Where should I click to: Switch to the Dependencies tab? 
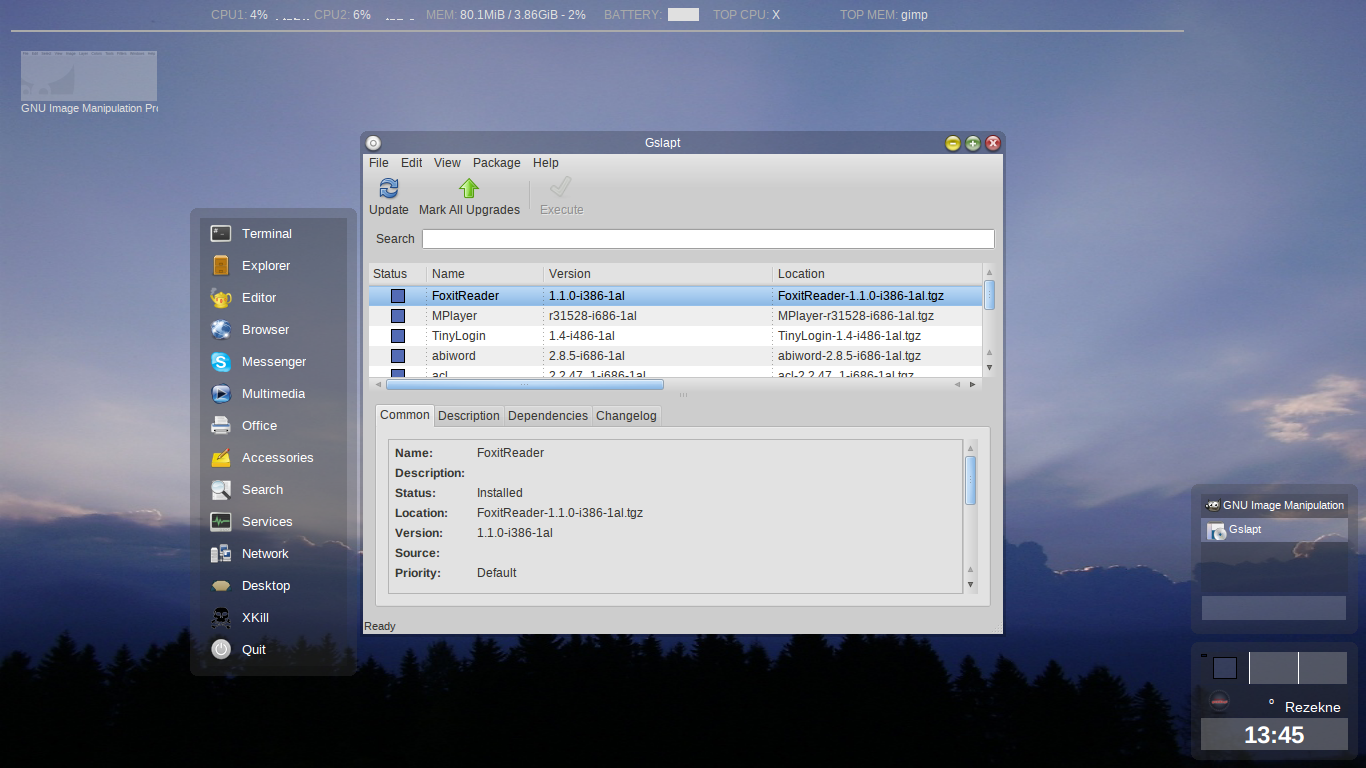coord(548,416)
